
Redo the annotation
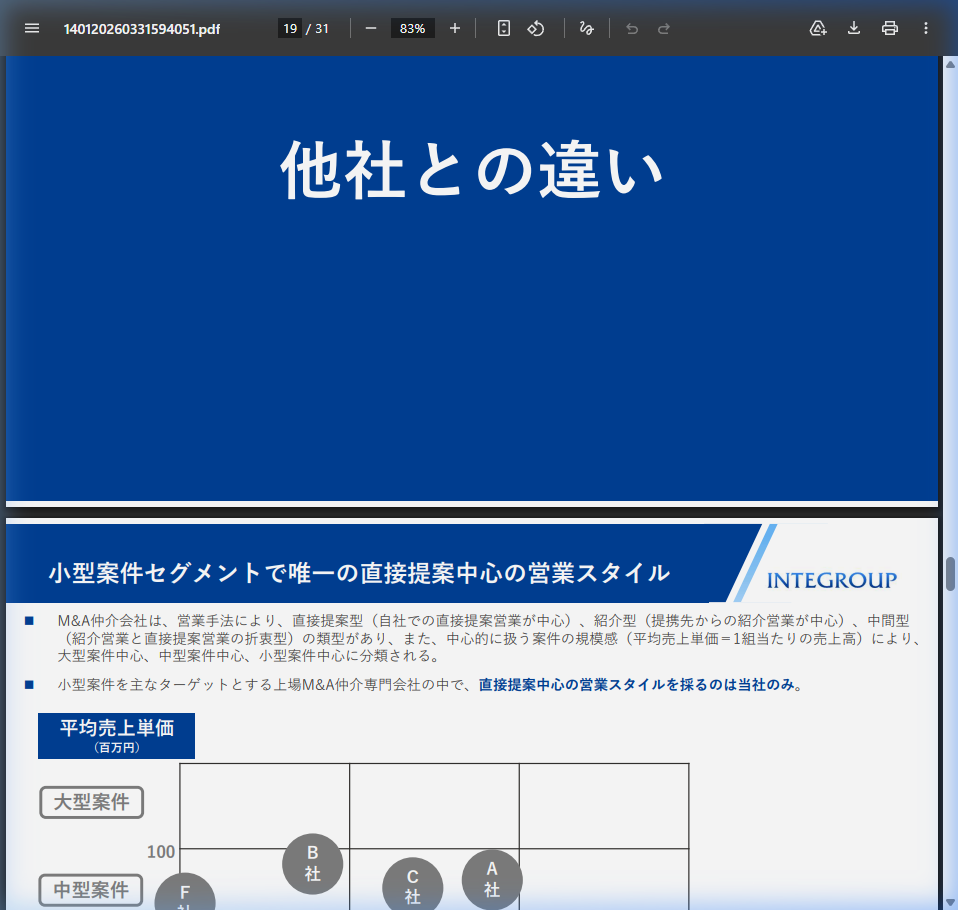point(664,28)
